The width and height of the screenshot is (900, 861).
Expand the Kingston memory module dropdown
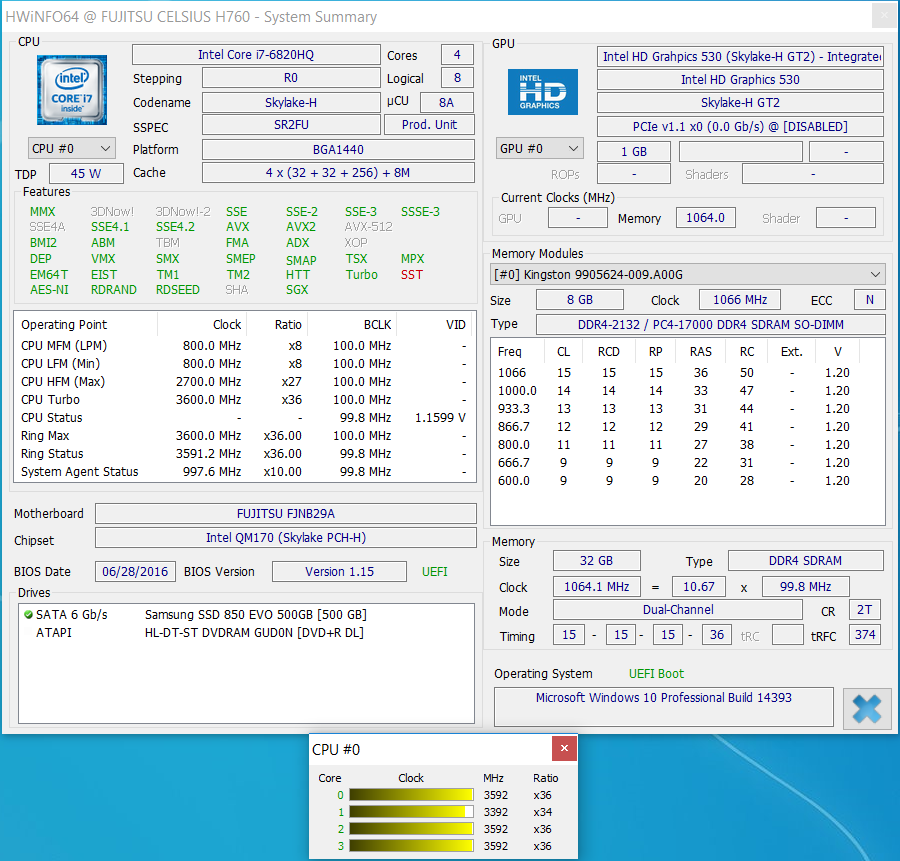688,274
